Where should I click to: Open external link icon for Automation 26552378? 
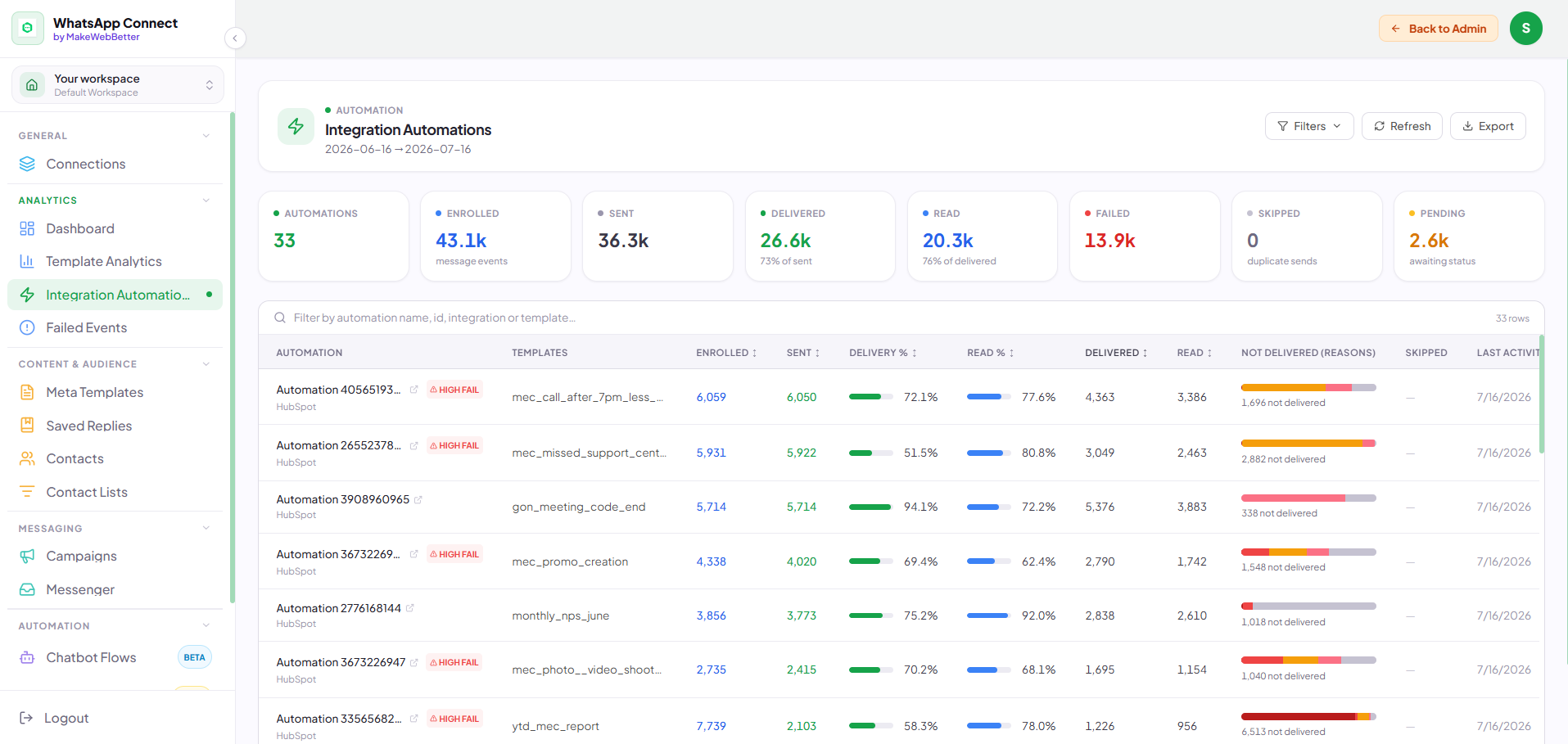point(414,445)
